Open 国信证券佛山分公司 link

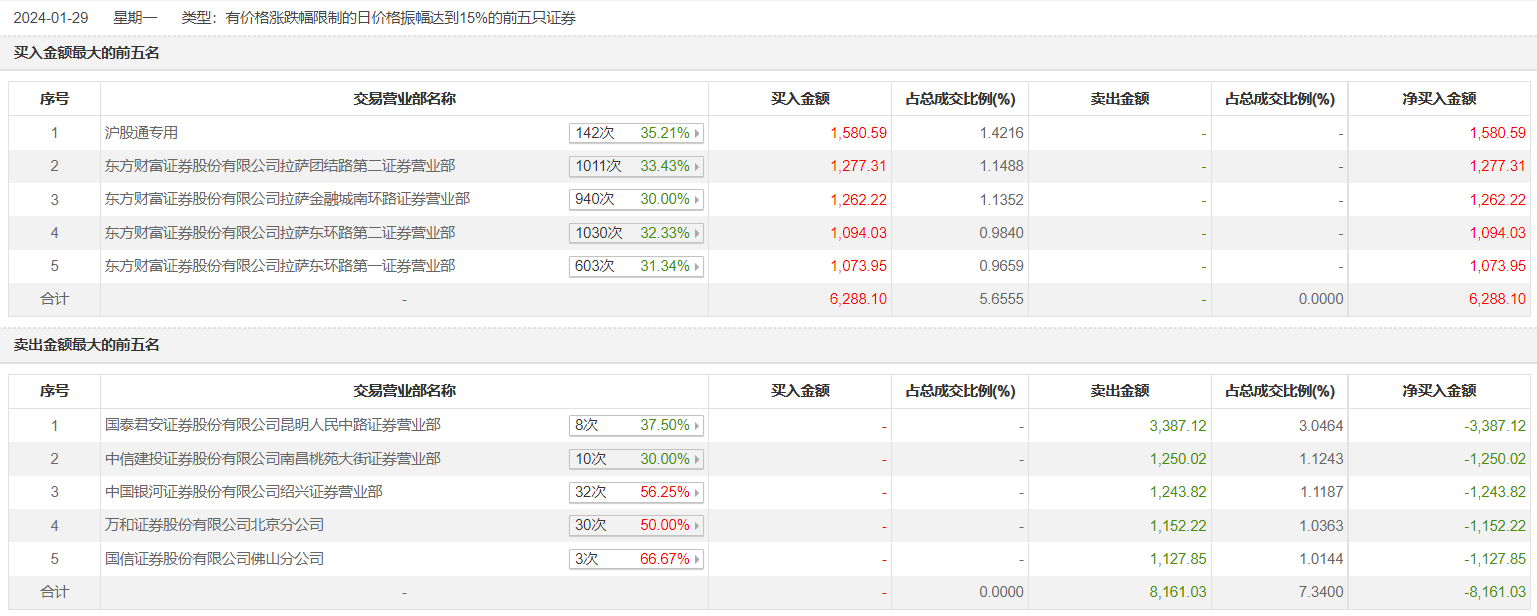pyautogui.click(x=215, y=559)
